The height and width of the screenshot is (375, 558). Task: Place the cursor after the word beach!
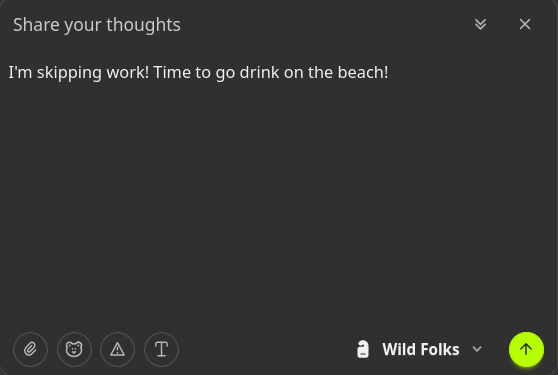pyautogui.click(x=389, y=73)
